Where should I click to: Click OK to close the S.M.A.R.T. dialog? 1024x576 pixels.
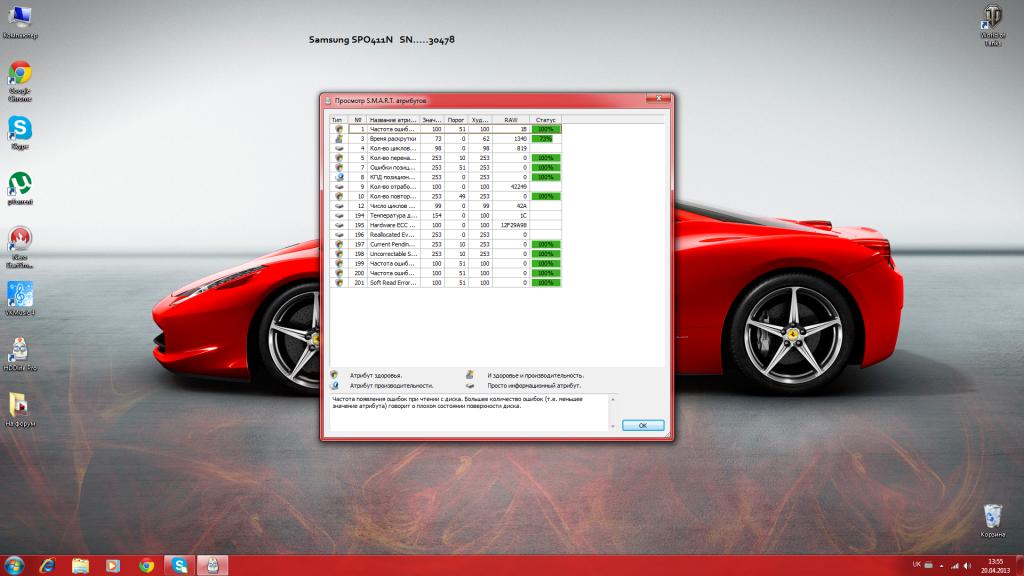[x=642, y=425]
